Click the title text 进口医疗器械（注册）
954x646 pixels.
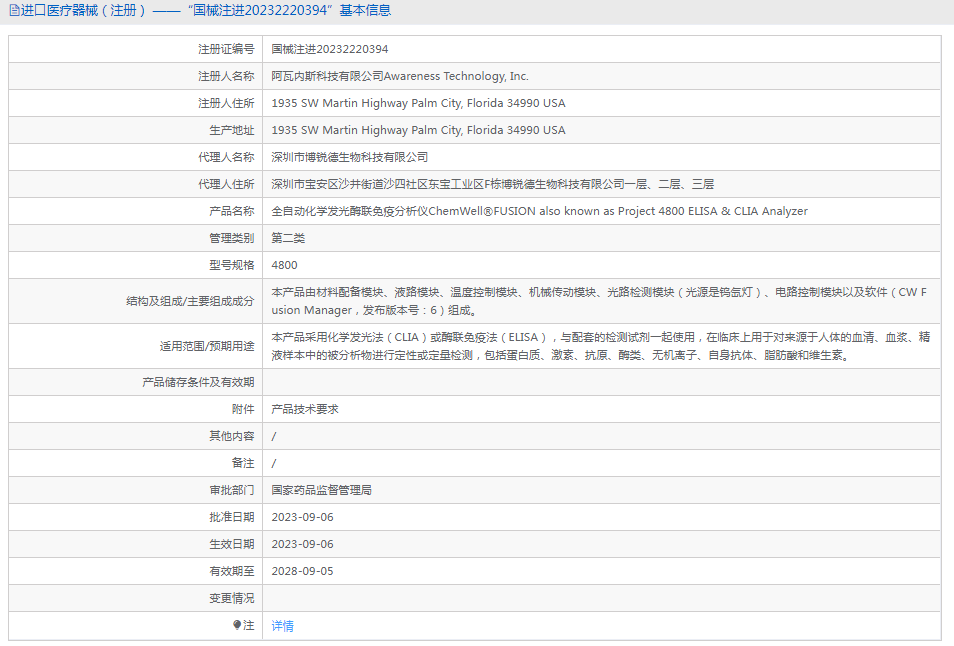pyautogui.click(x=83, y=11)
